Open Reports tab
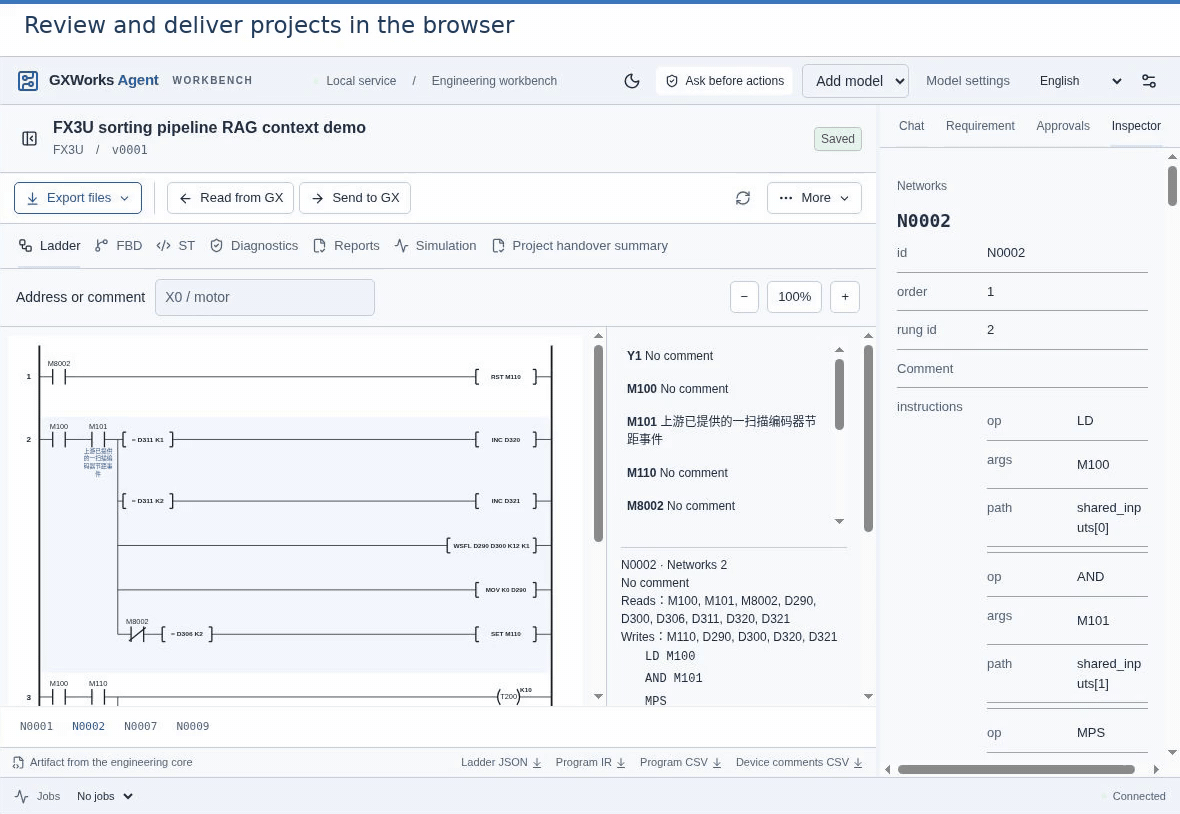Viewport: 1180px width, 814px height. point(347,246)
